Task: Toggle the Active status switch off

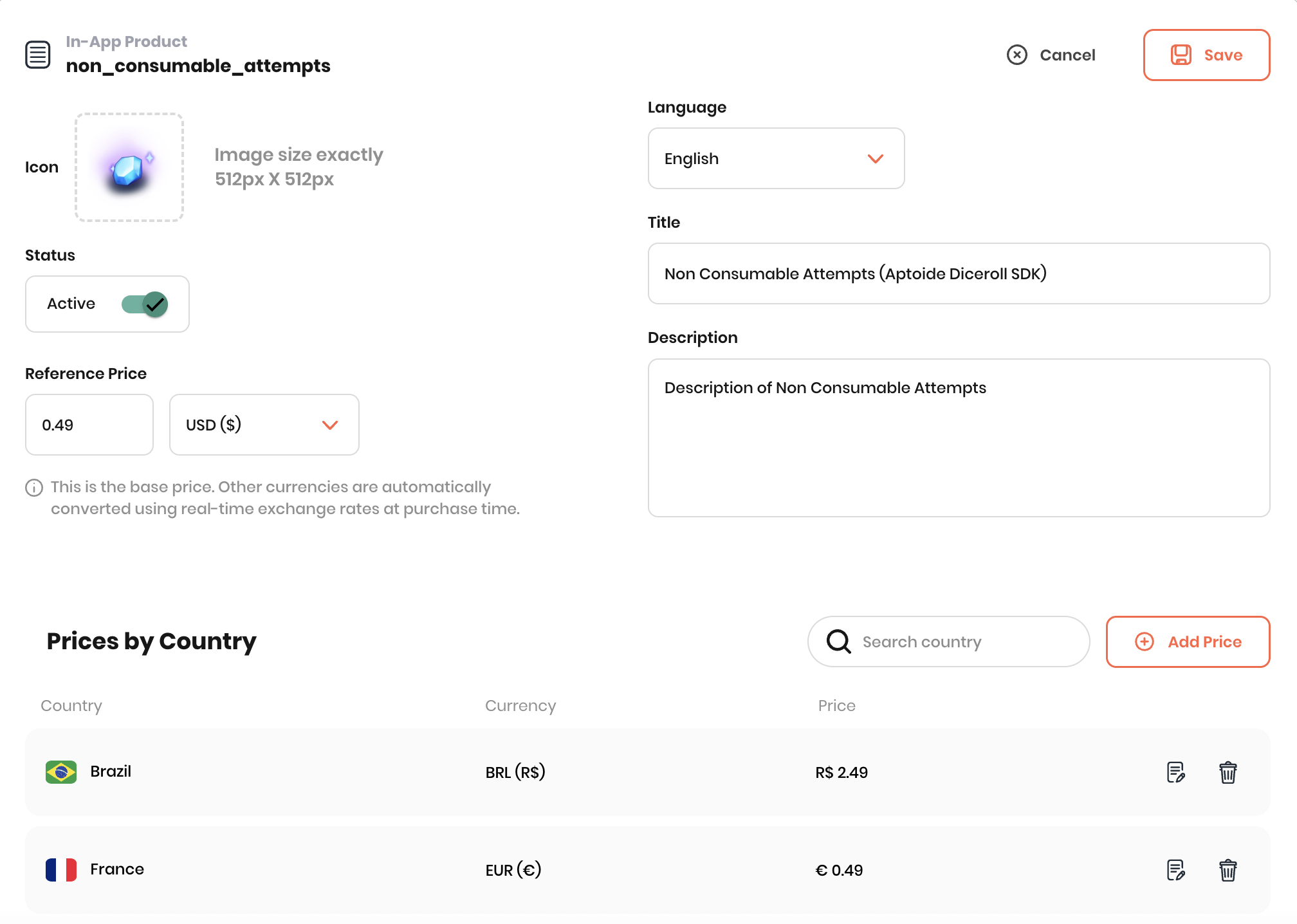Action: pyautogui.click(x=145, y=304)
